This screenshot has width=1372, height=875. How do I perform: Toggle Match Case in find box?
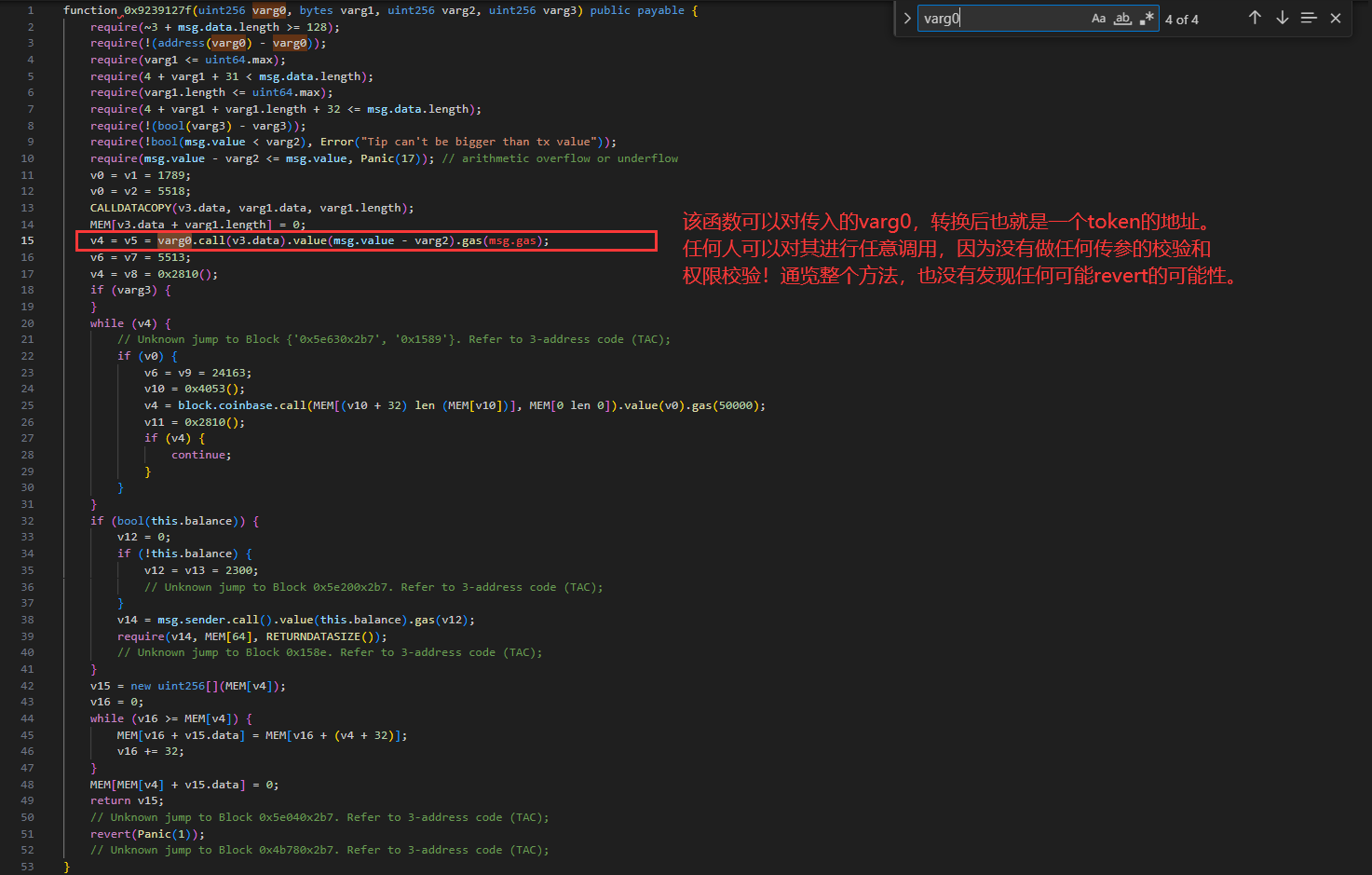(x=1098, y=19)
